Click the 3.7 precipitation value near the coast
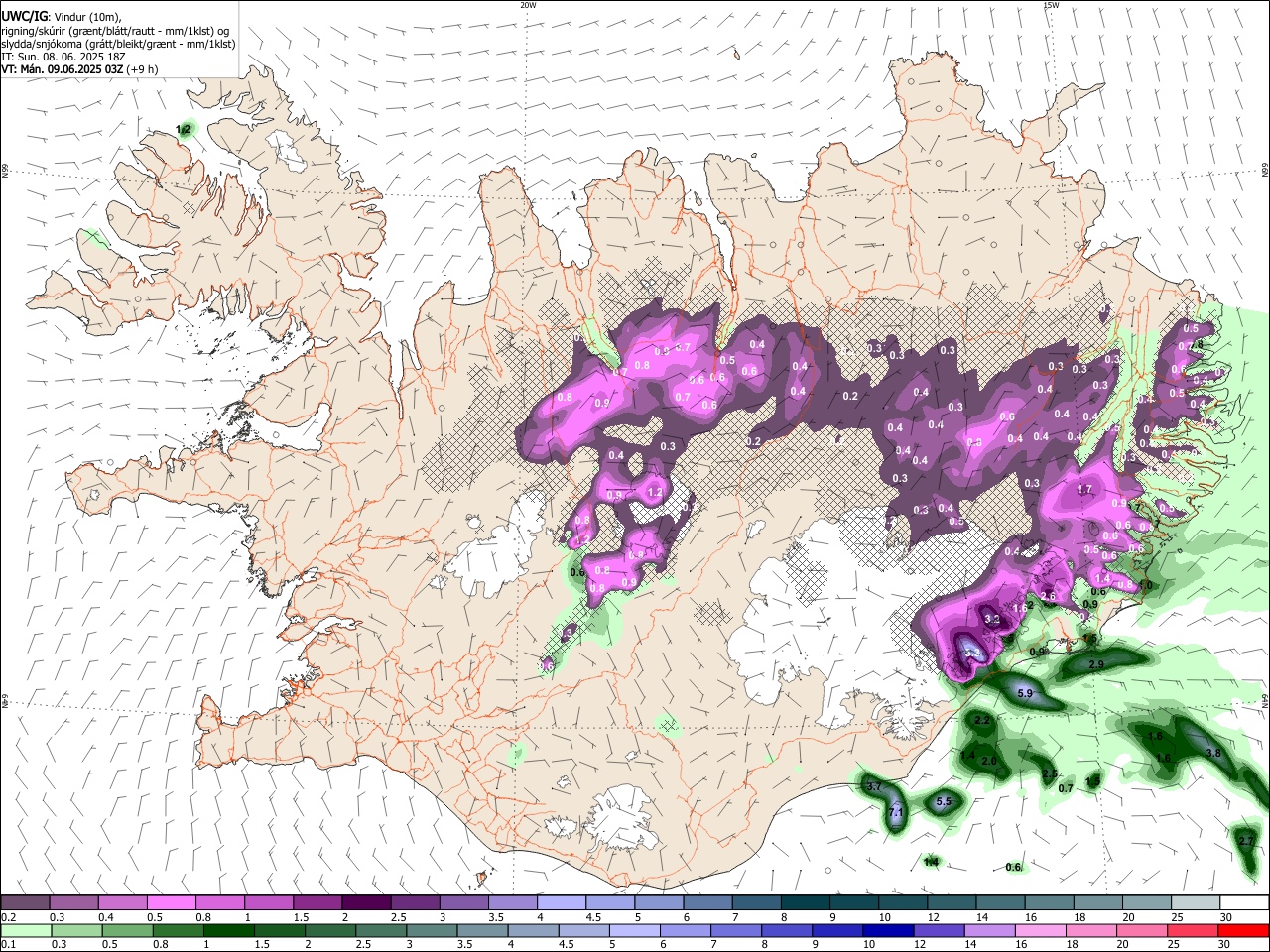Viewport: 1270px width, 952px height. tap(874, 786)
